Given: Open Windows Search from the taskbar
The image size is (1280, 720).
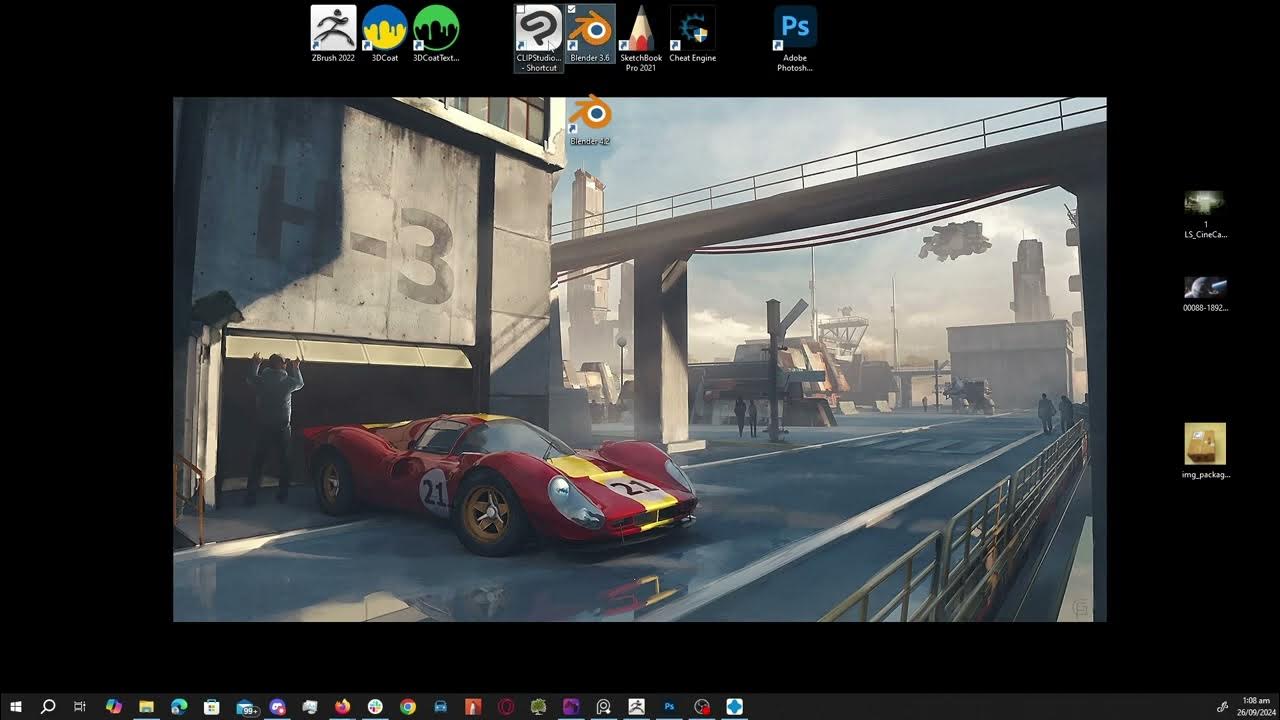Looking at the screenshot, I should click(48, 707).
